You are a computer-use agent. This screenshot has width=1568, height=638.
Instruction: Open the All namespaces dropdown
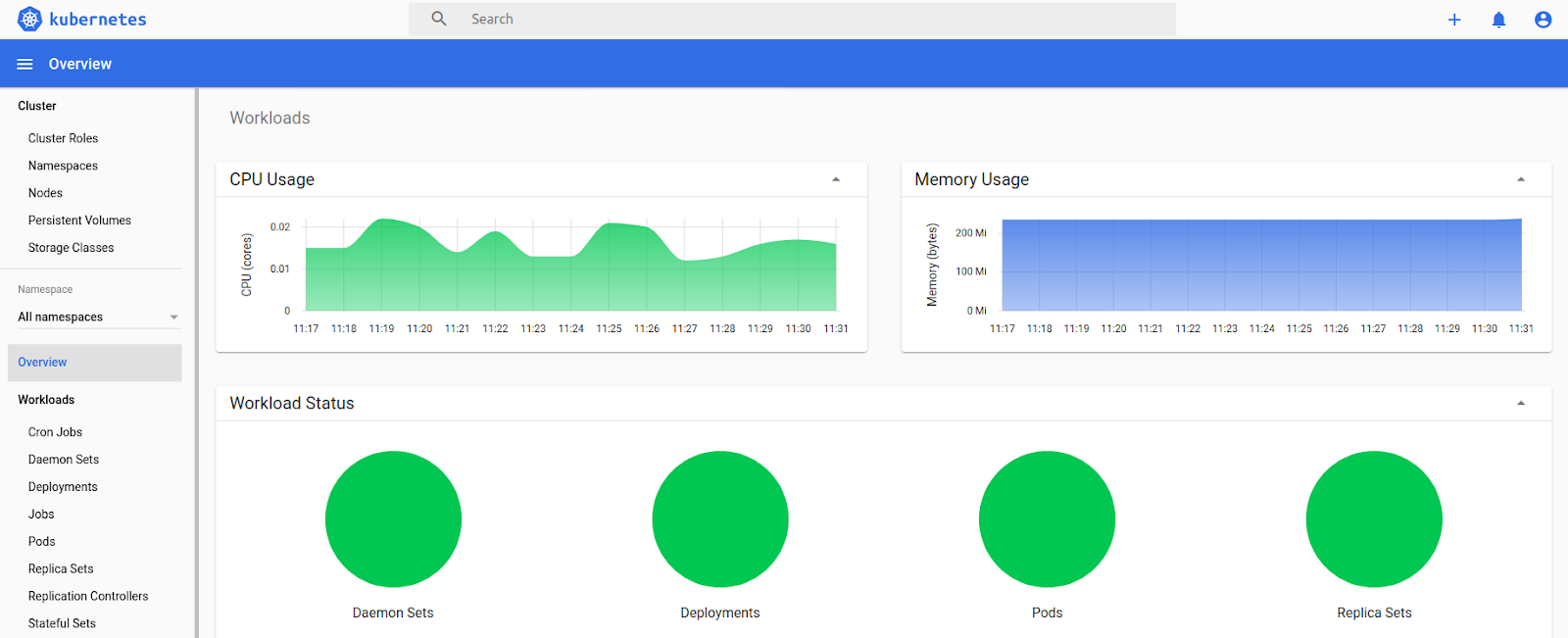click(x=98, y=317)
